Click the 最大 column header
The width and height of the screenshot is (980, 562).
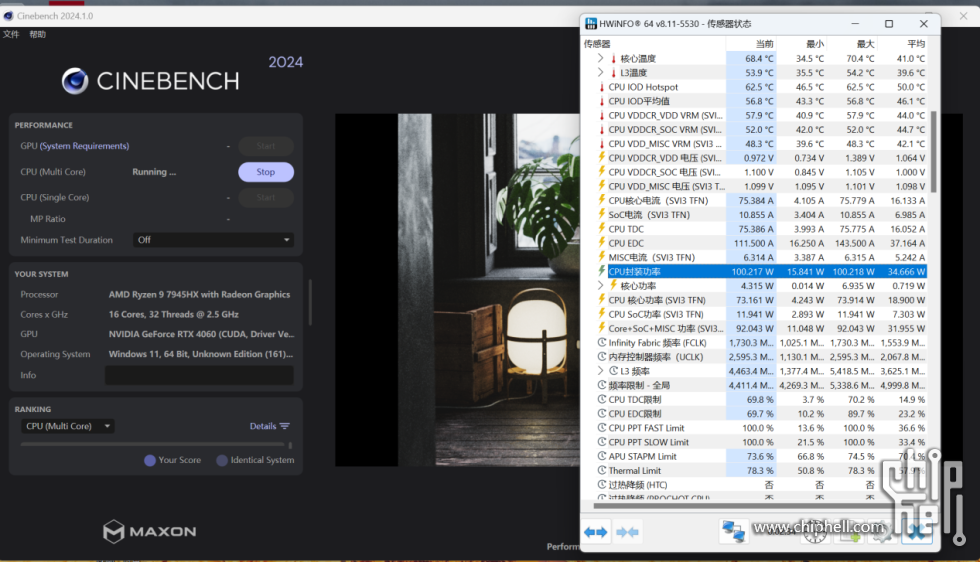tap(852, 44)
